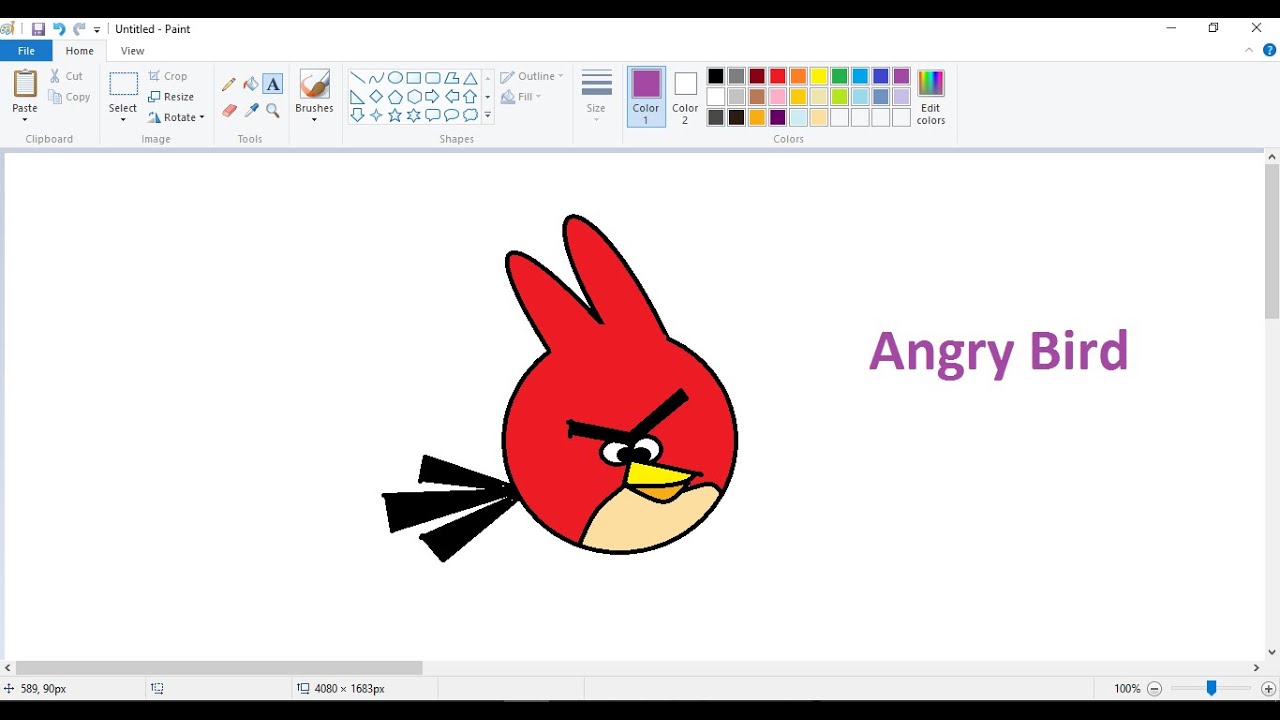This screenshot has width=1280, height=720.
Task: Choose the Pentagon shape
Action: pyautogui.click(x=395, y=97)
